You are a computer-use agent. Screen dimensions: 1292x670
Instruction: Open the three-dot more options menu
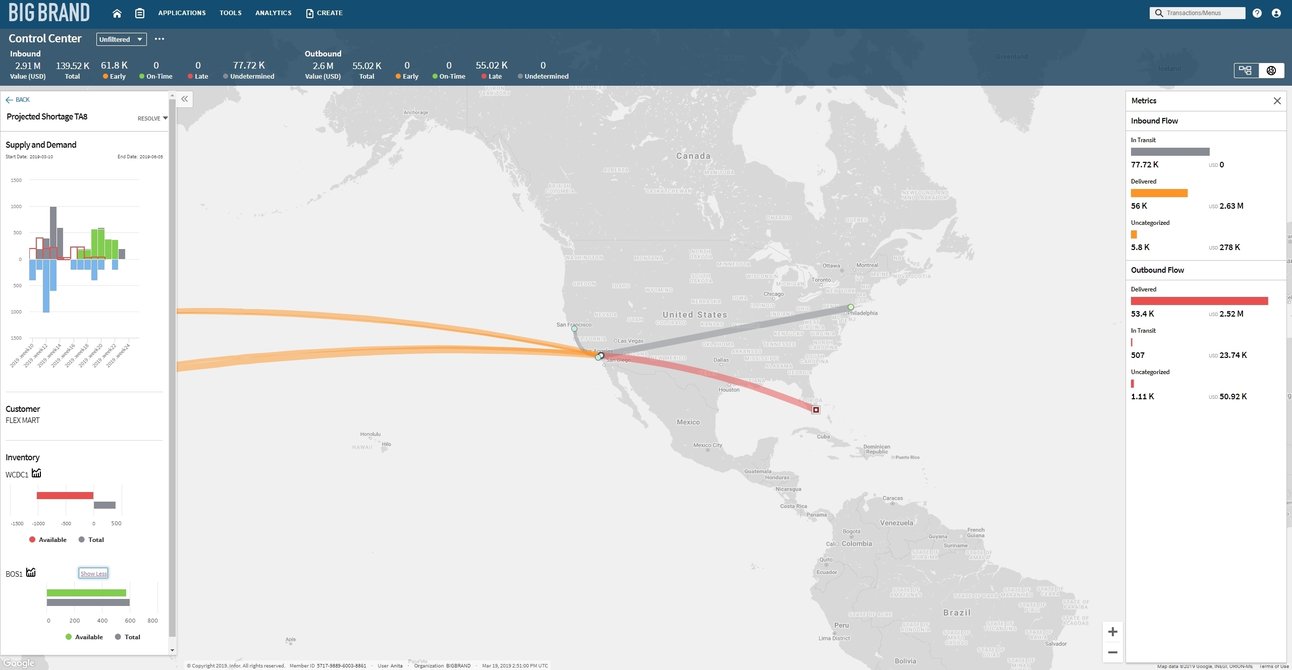tap(159, 39)
